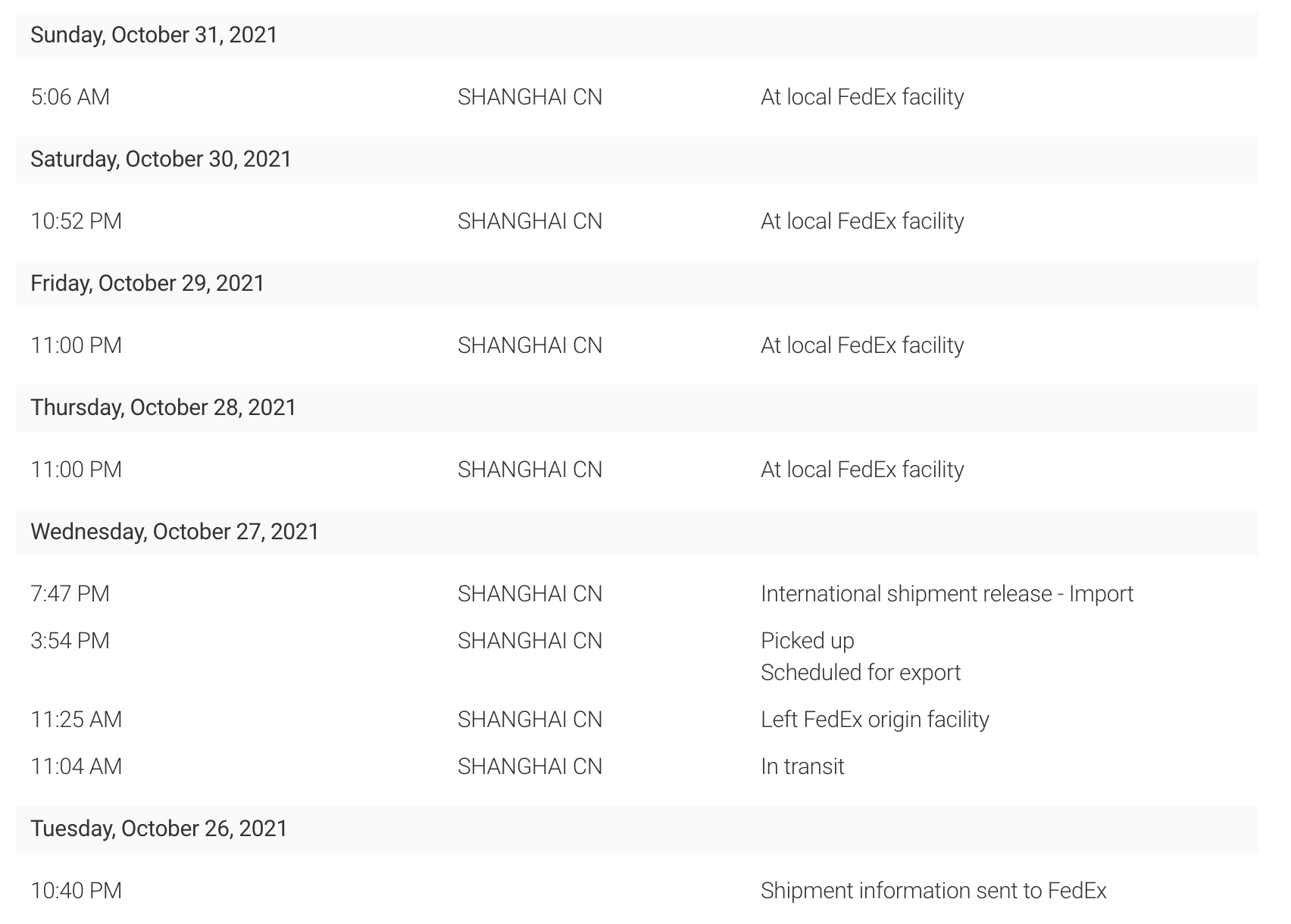
Task: Click the Wednesday, October 27, 2021 header
Action: 174,532
